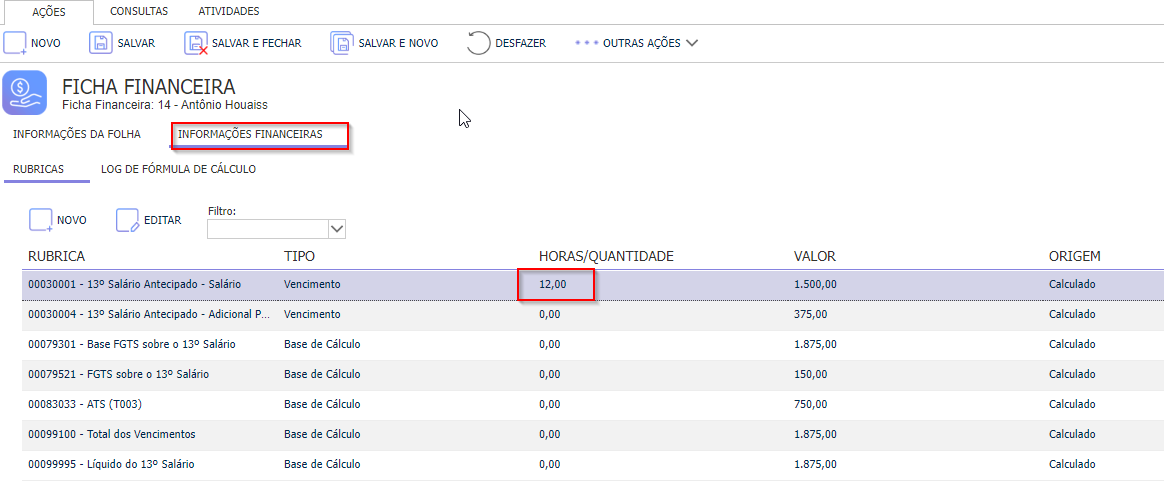Click inside the Filtro combo box field

click(x=267, y=229)
